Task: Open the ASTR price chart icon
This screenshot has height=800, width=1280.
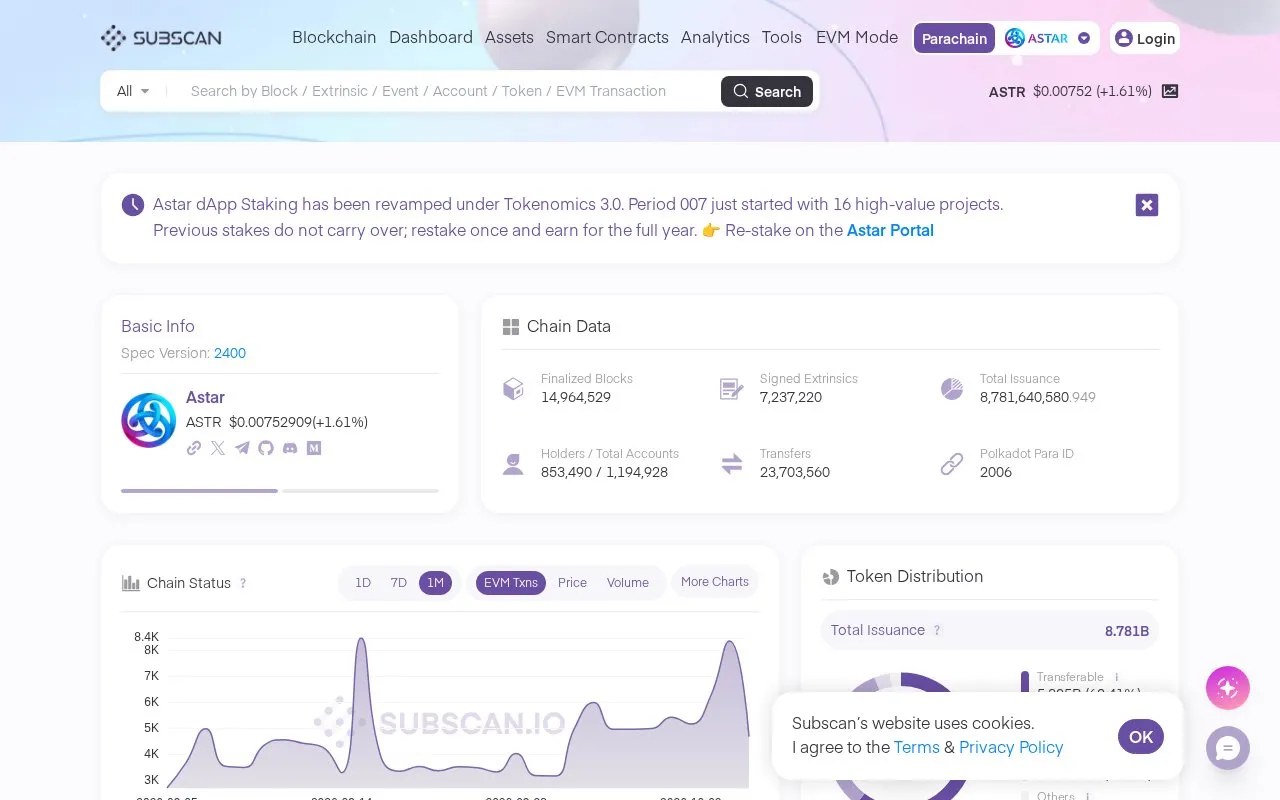Action: pos(1170,91)
